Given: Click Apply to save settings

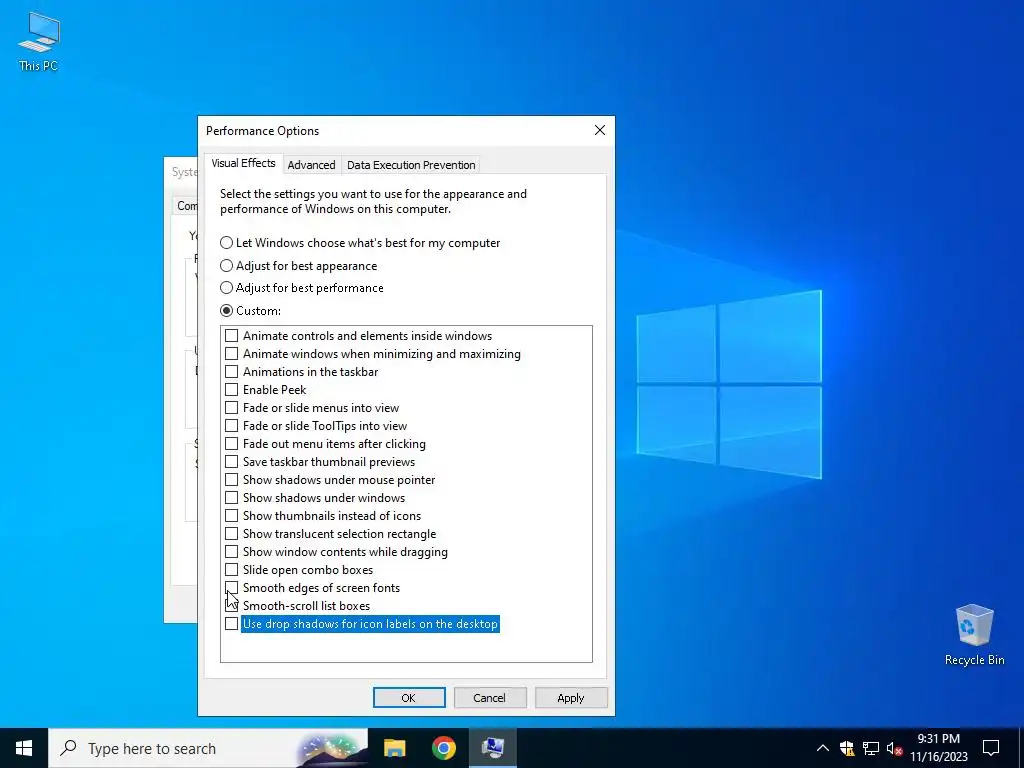Looking at the screenshot, I should pos(571,697).
